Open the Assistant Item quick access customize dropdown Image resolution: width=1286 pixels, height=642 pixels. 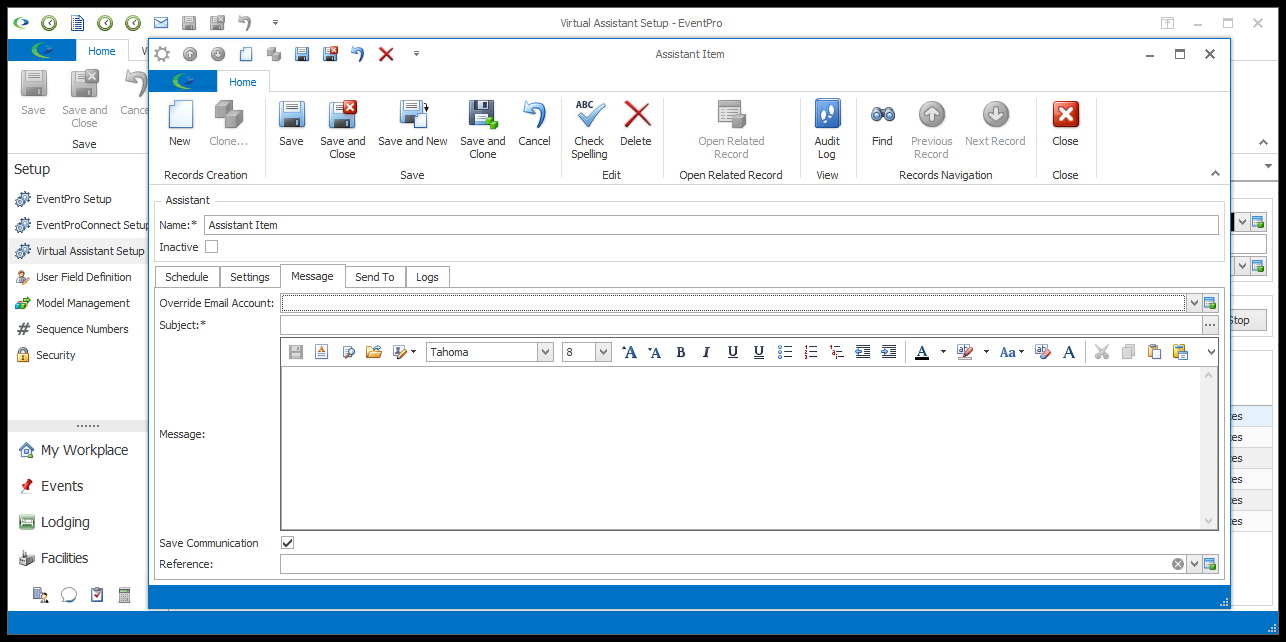[x=416, y=54]
